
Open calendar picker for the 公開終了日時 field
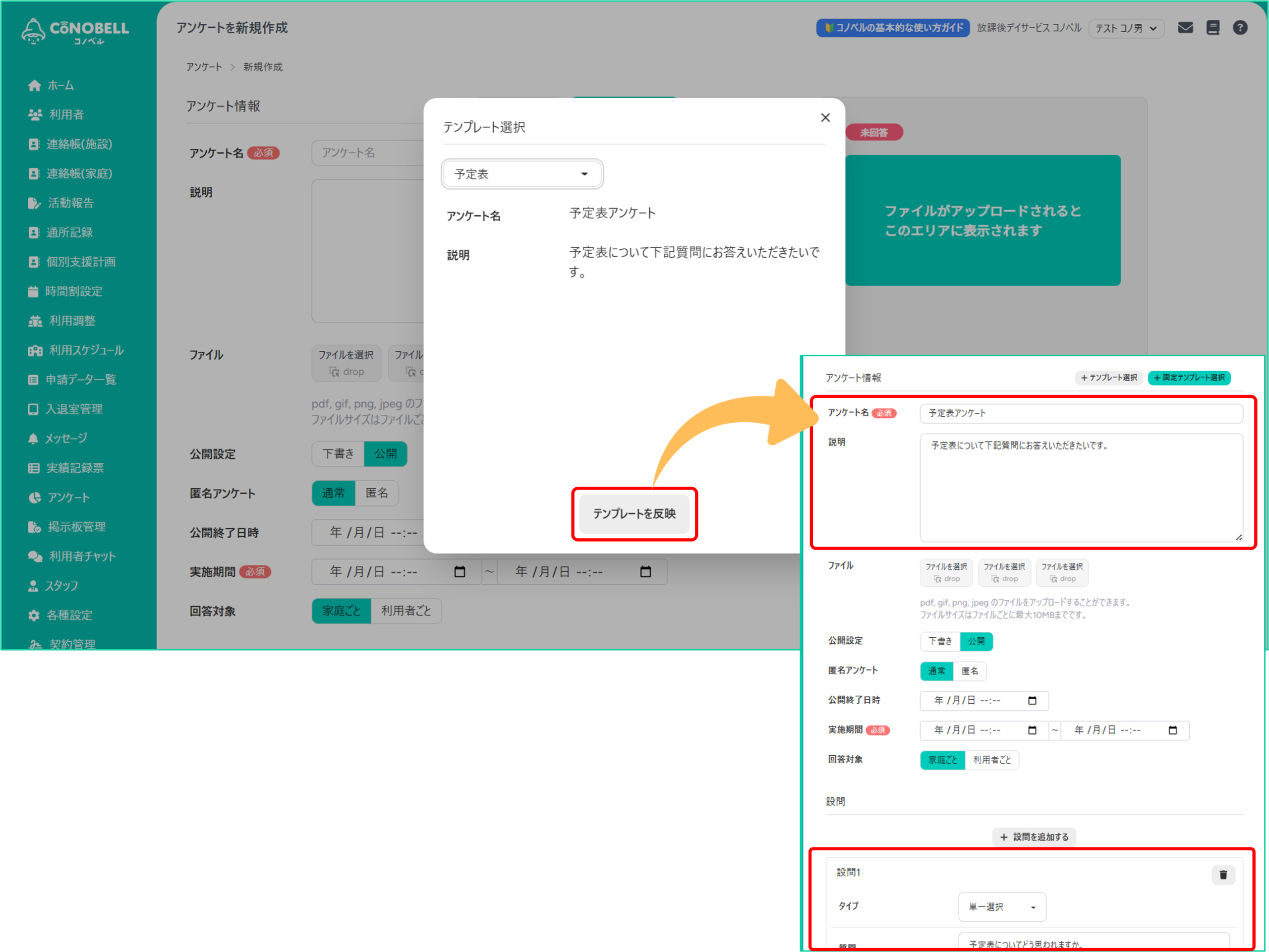1032,700
